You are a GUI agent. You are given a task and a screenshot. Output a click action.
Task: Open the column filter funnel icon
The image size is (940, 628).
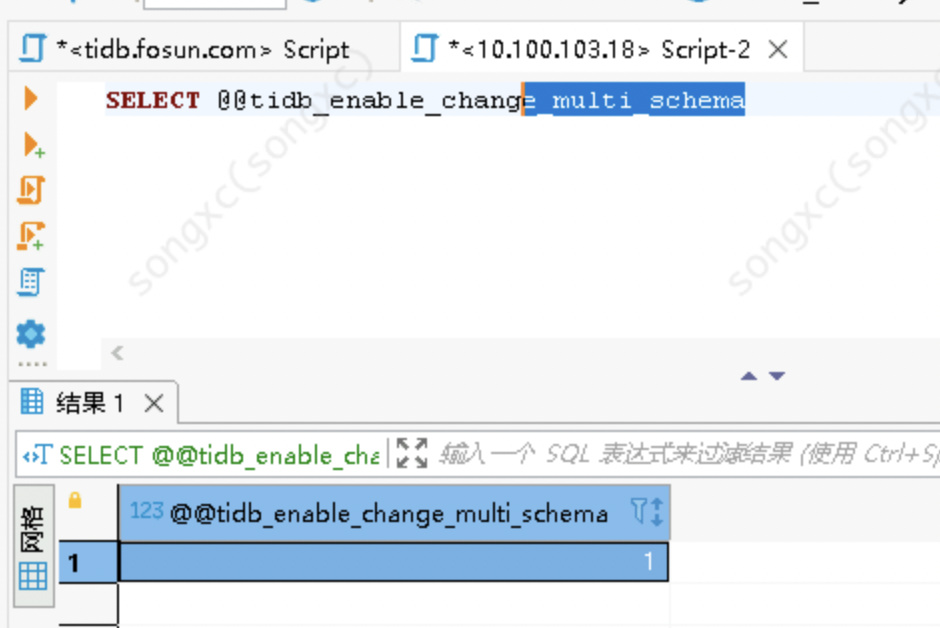pos(638,512)
